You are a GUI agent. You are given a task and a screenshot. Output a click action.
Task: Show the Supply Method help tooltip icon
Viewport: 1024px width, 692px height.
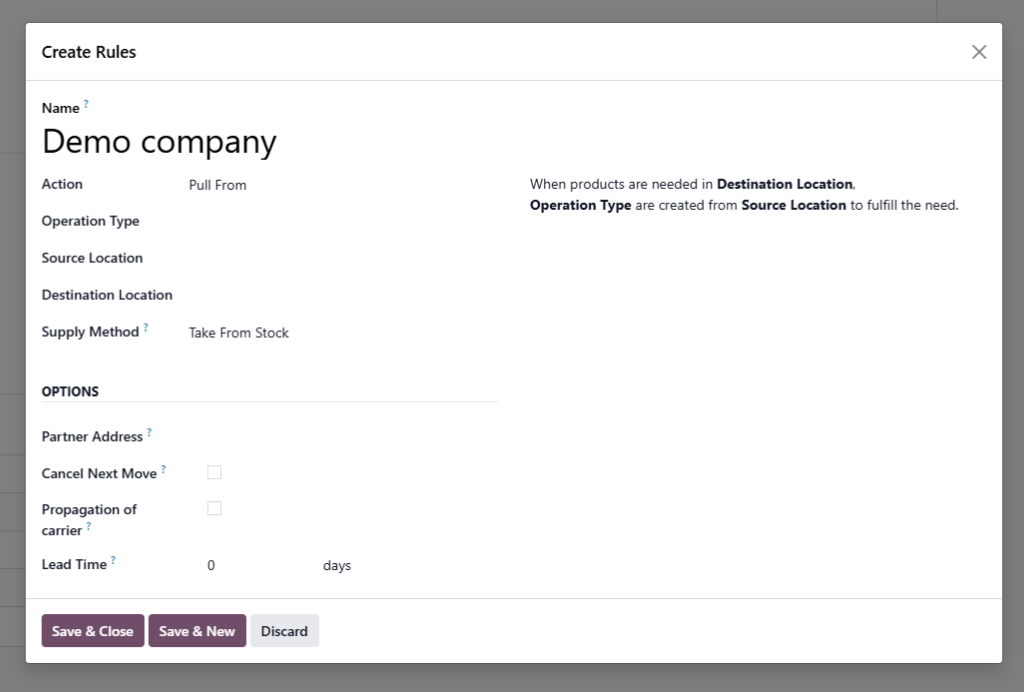[146, 328]
